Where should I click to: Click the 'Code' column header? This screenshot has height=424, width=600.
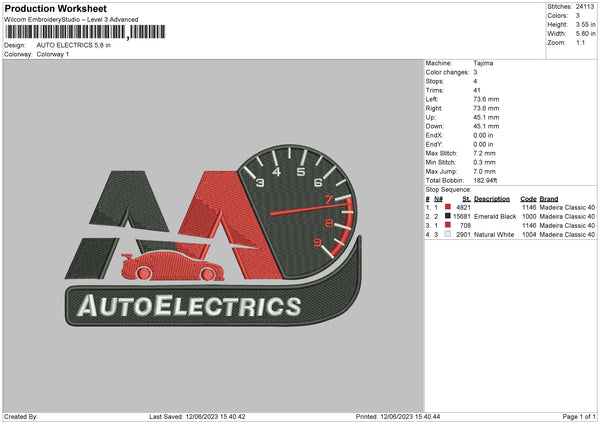(528, 199)
